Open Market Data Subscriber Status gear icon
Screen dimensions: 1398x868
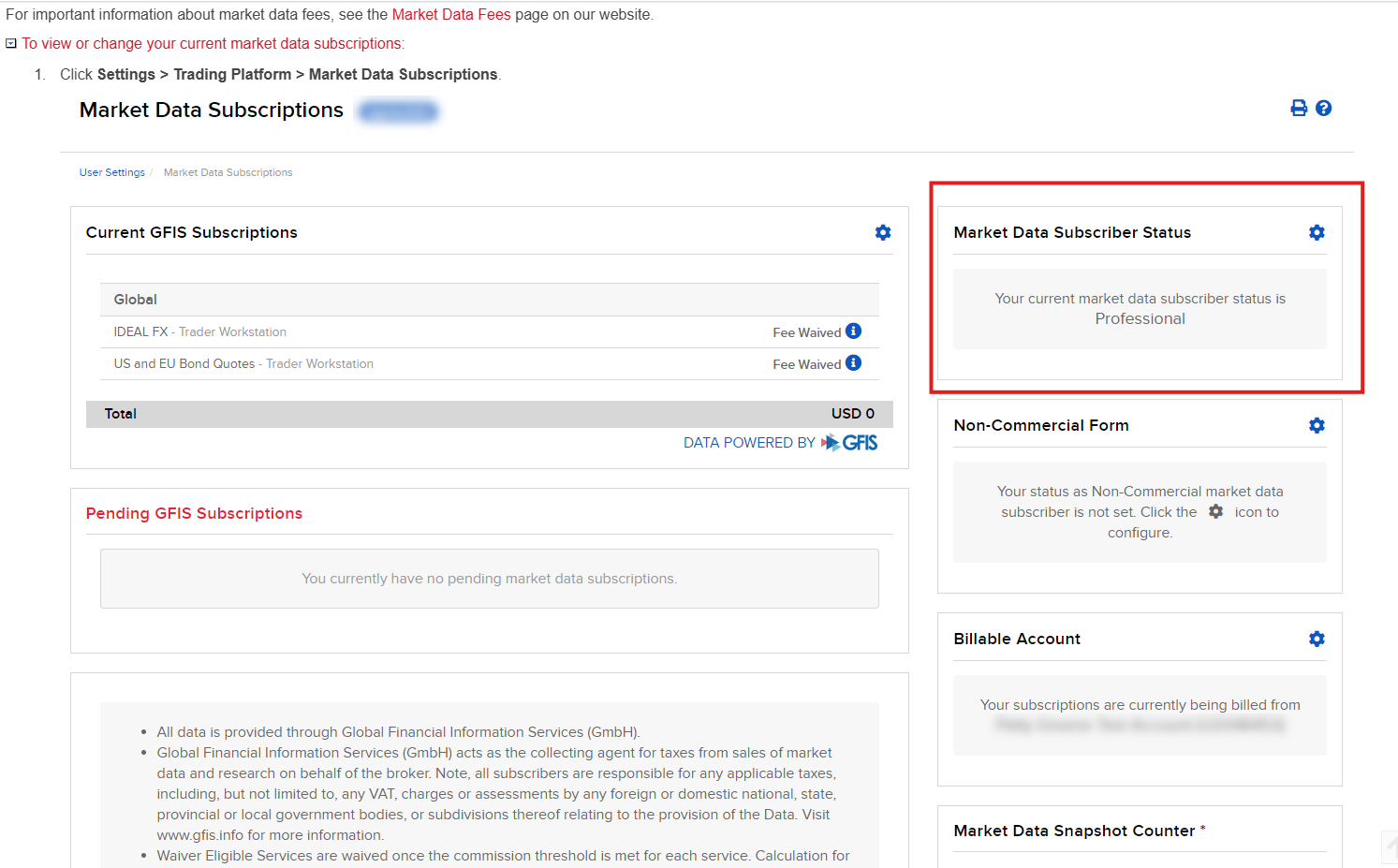pos(1317,232)
